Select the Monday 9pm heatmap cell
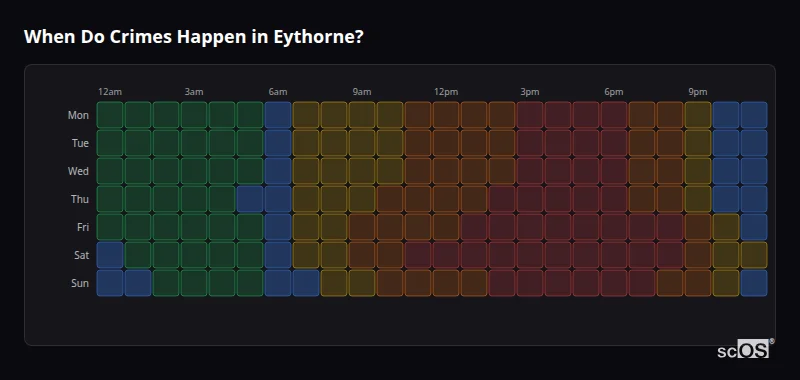Screen dimensions: 800x380 pyautogui.click(x=698, y=115)
